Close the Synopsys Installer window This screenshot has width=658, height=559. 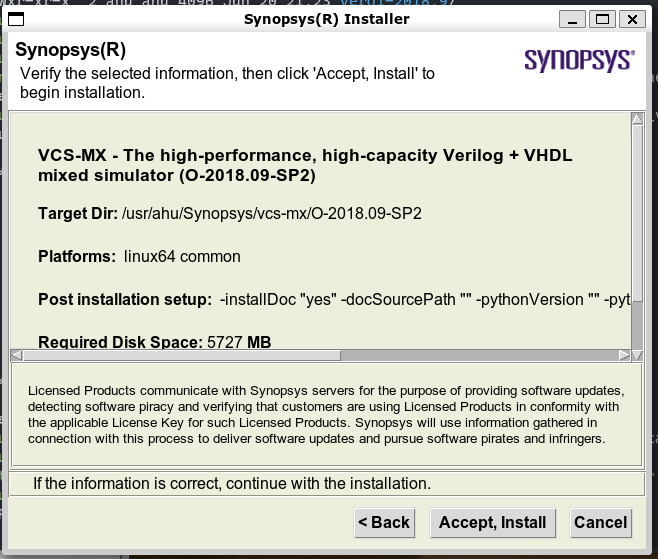point(632,19)
